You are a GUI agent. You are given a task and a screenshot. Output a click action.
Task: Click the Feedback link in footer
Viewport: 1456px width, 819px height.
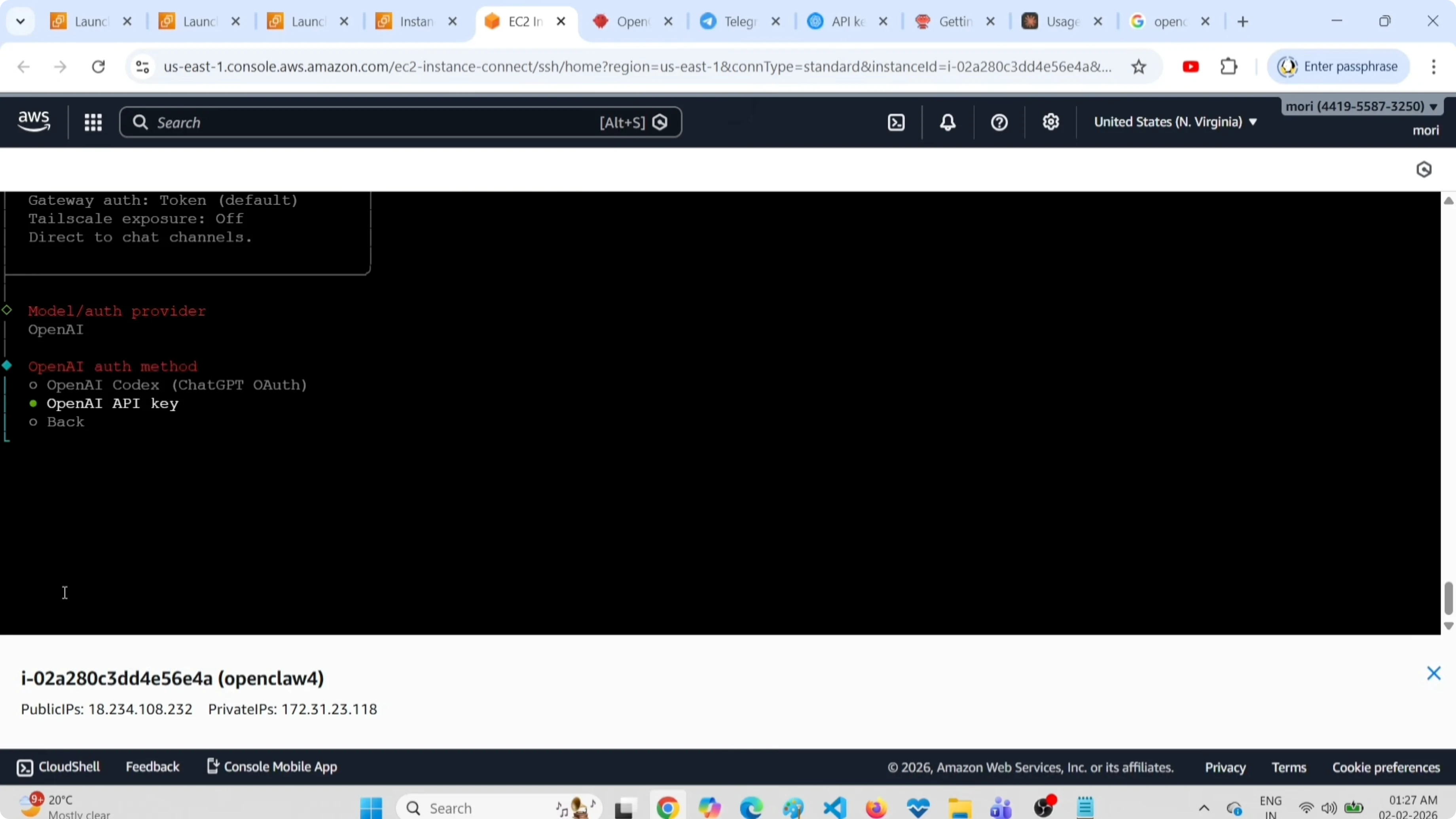tap(152, 767)
